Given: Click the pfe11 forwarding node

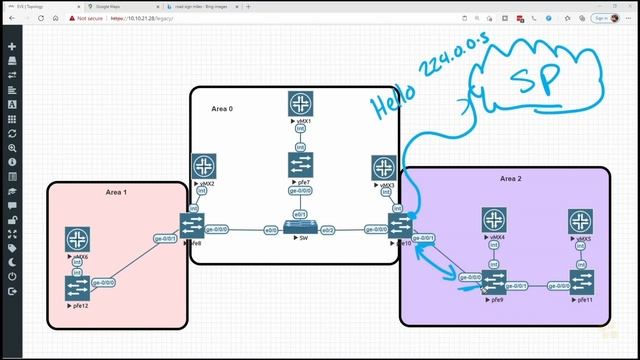Looking at the screenshot, I should coord(582,282).
